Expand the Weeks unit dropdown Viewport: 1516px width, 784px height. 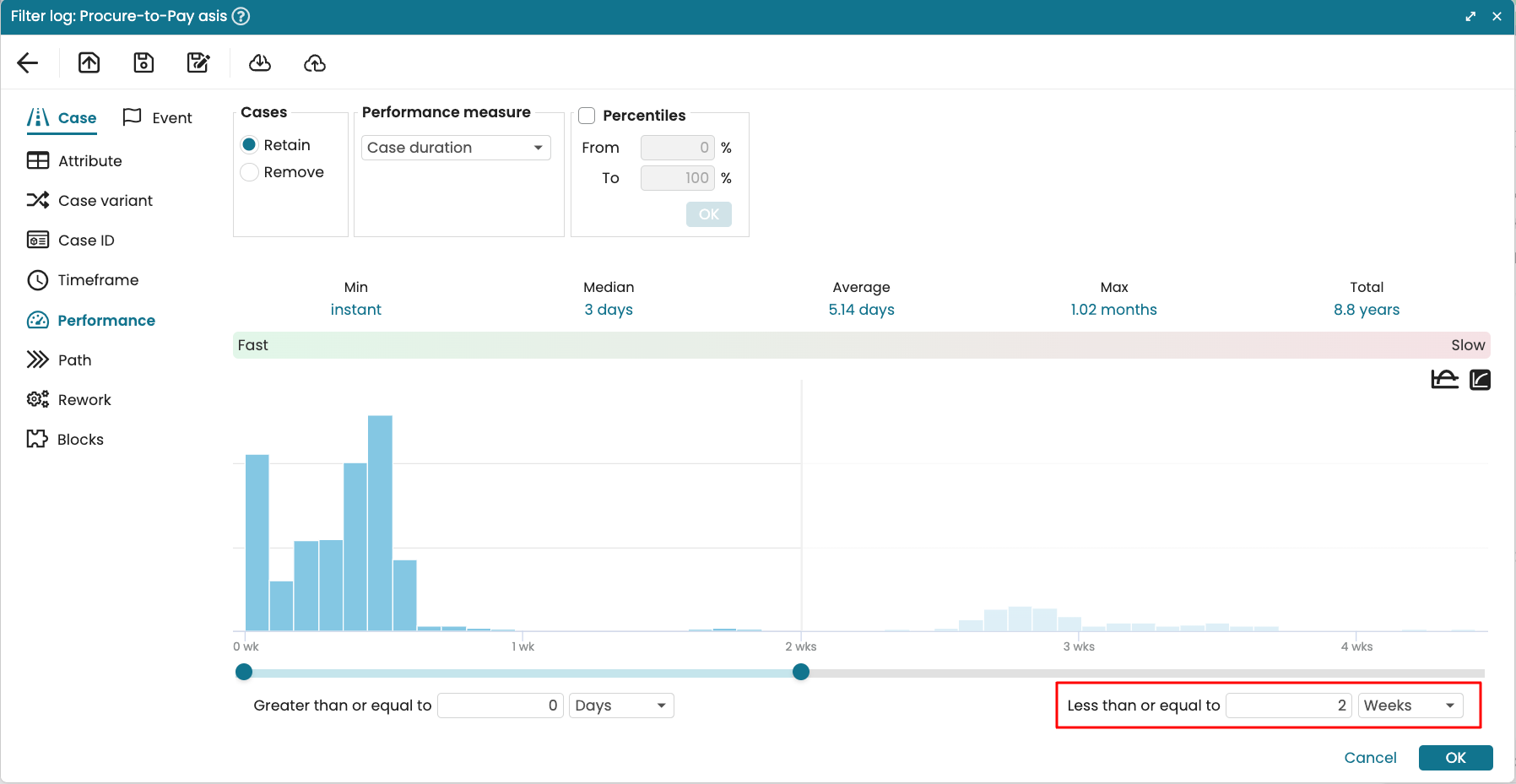click(1410, 706)
